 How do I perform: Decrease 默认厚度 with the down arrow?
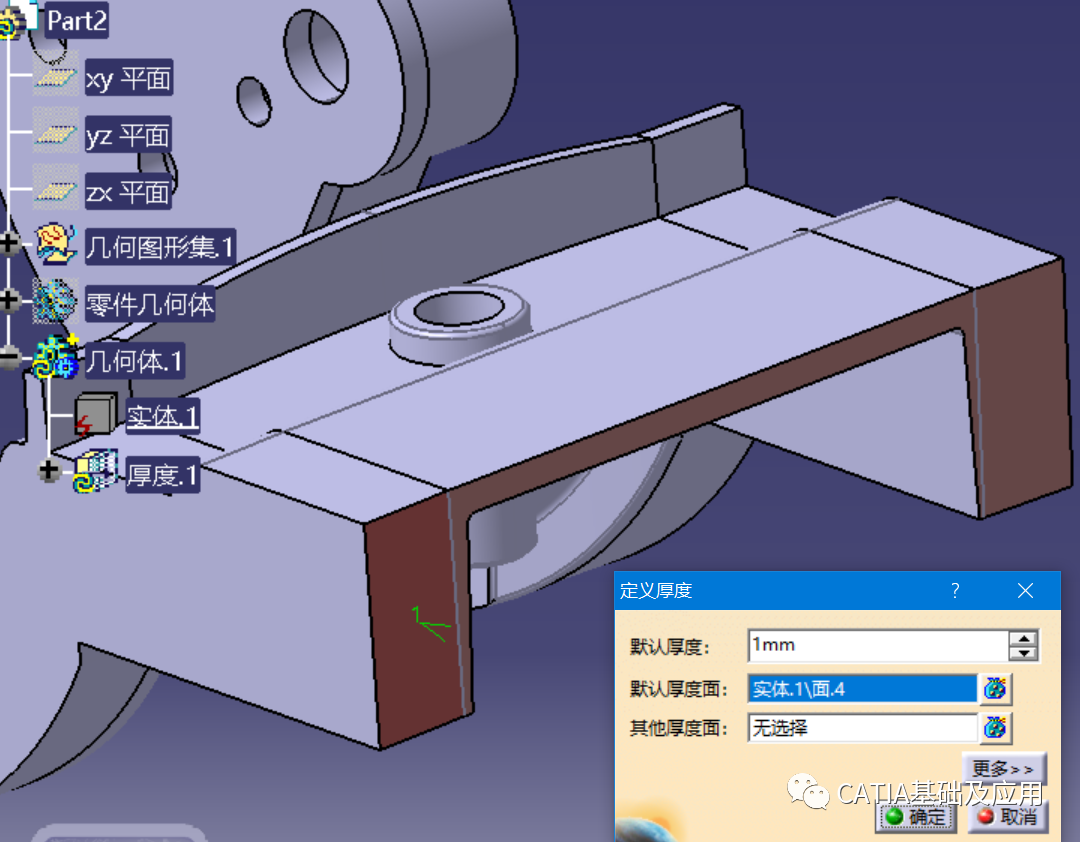(1024, 654)
